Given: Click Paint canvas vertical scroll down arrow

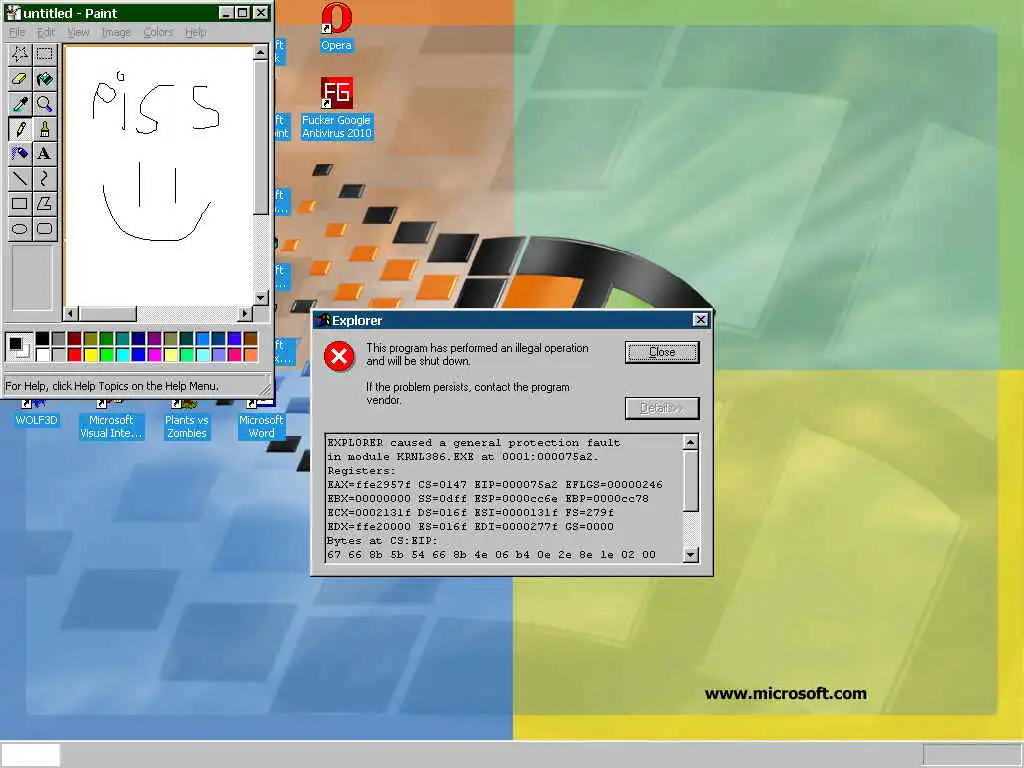Looking at the screenshot, I should click(261, 298).
